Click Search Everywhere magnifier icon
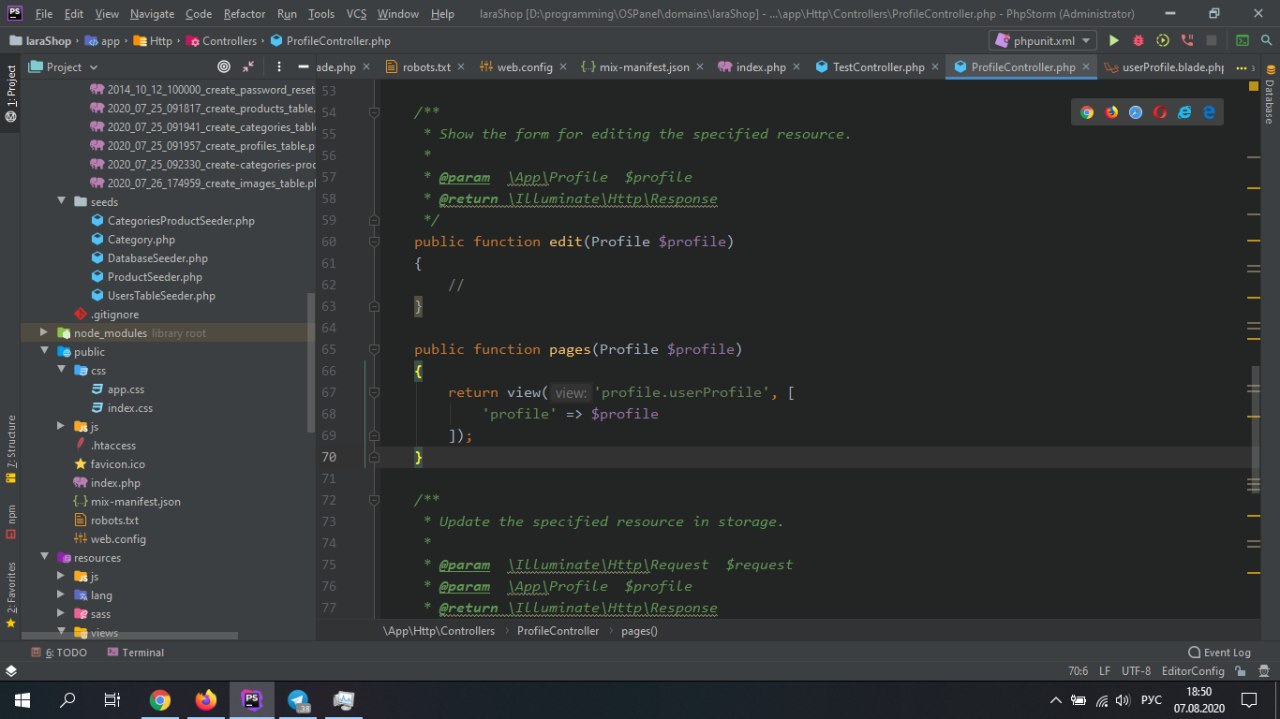This screenshot has width=1280, height=719. click(x=1265, y=41)
